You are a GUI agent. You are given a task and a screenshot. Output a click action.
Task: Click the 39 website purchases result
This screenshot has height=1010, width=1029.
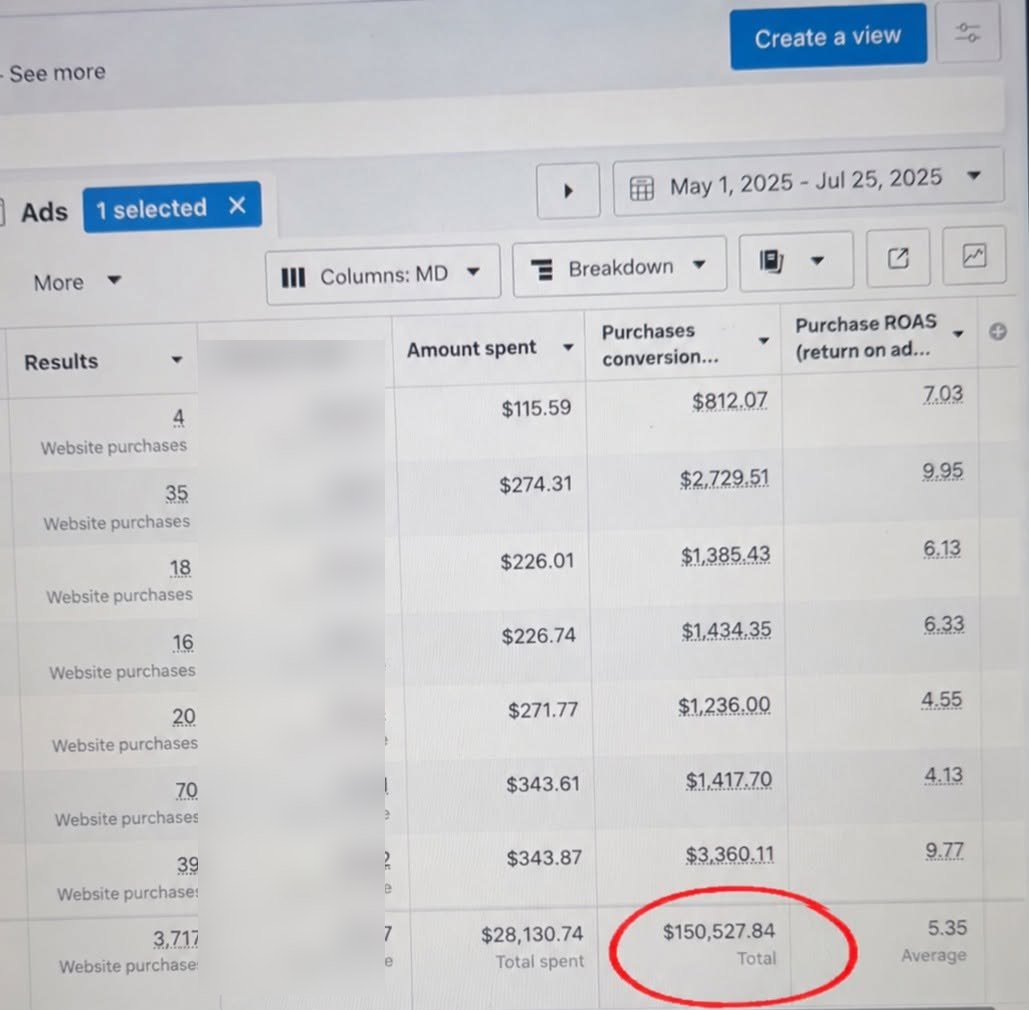187,865
